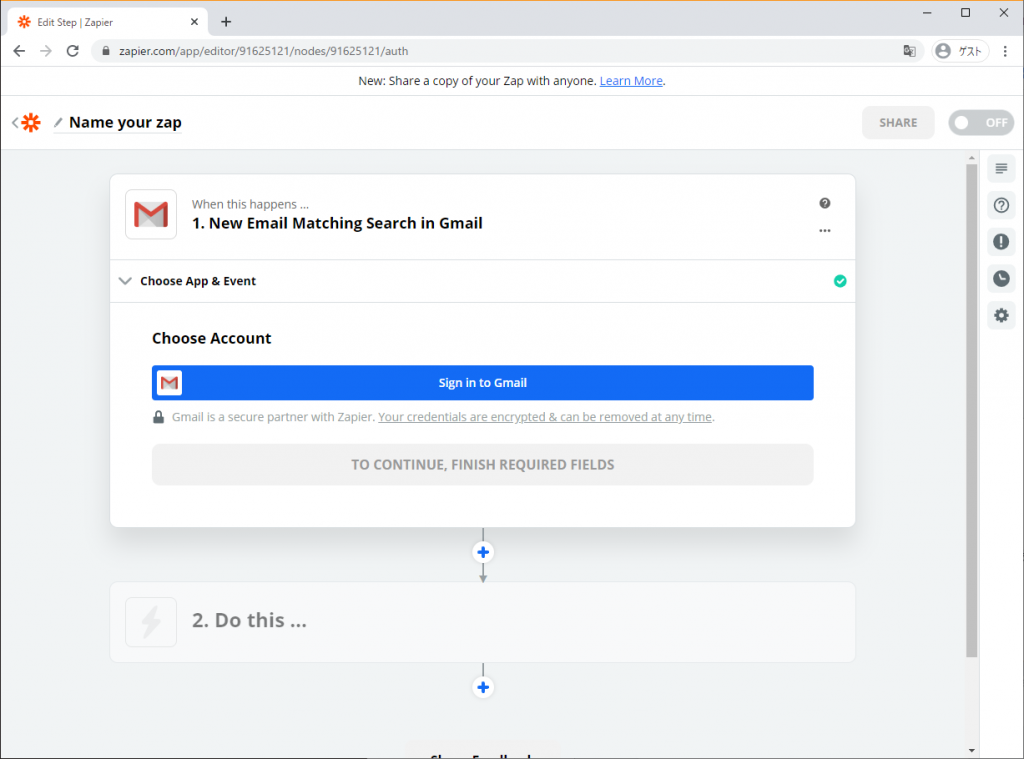Click the pencil icon beside zap name

pos(58,122)
